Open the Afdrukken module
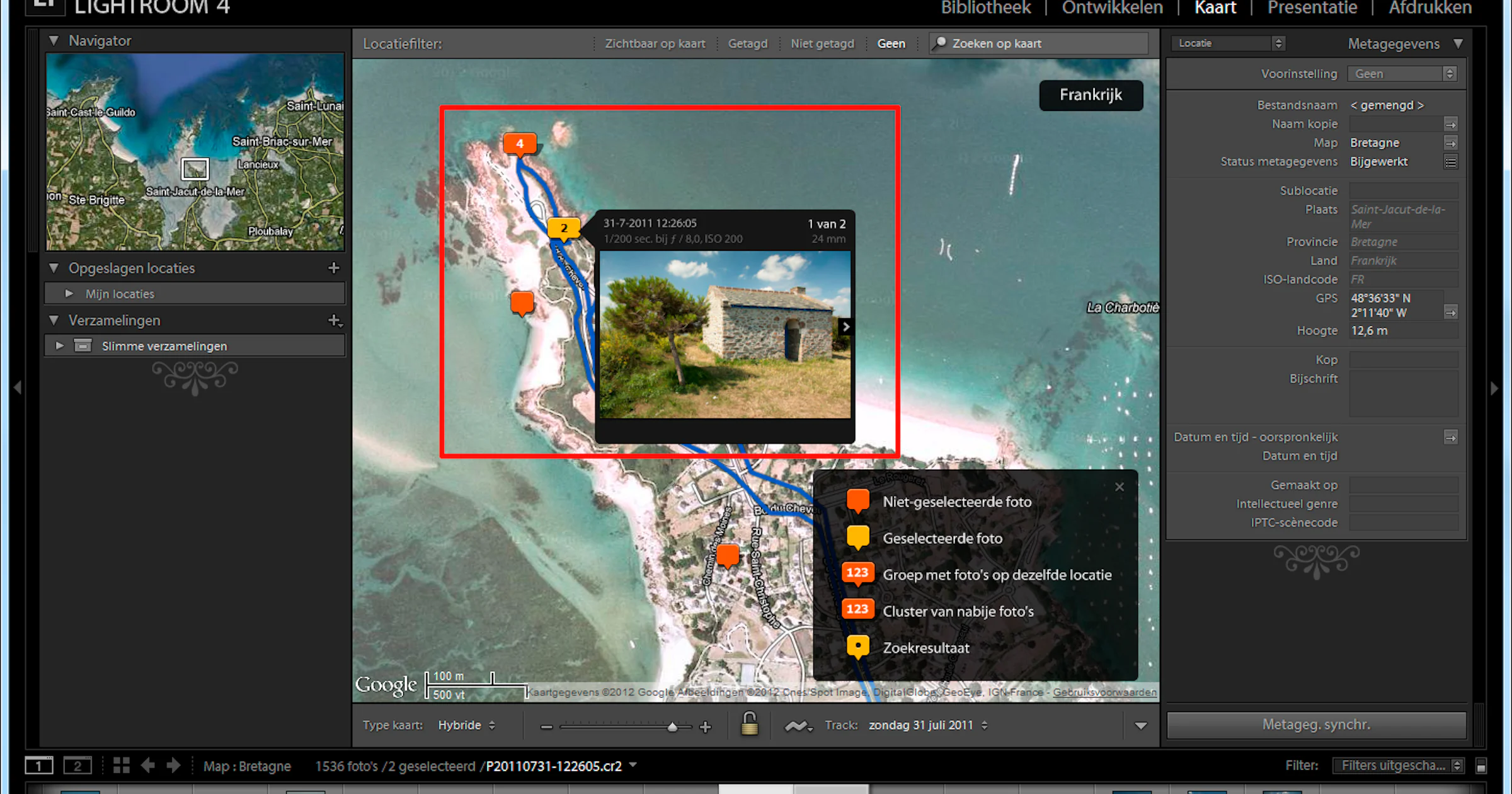Image resolution: width=1512 pixels, height=794 pixels. click(x=1430, y=8)
